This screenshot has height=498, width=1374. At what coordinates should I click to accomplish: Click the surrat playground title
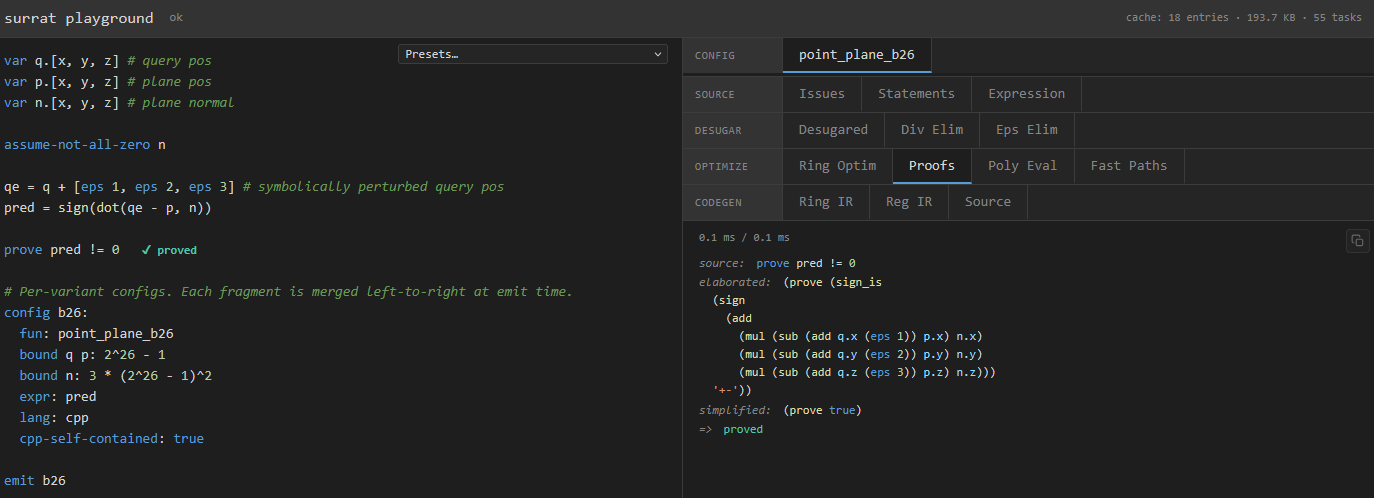[79, 18]
